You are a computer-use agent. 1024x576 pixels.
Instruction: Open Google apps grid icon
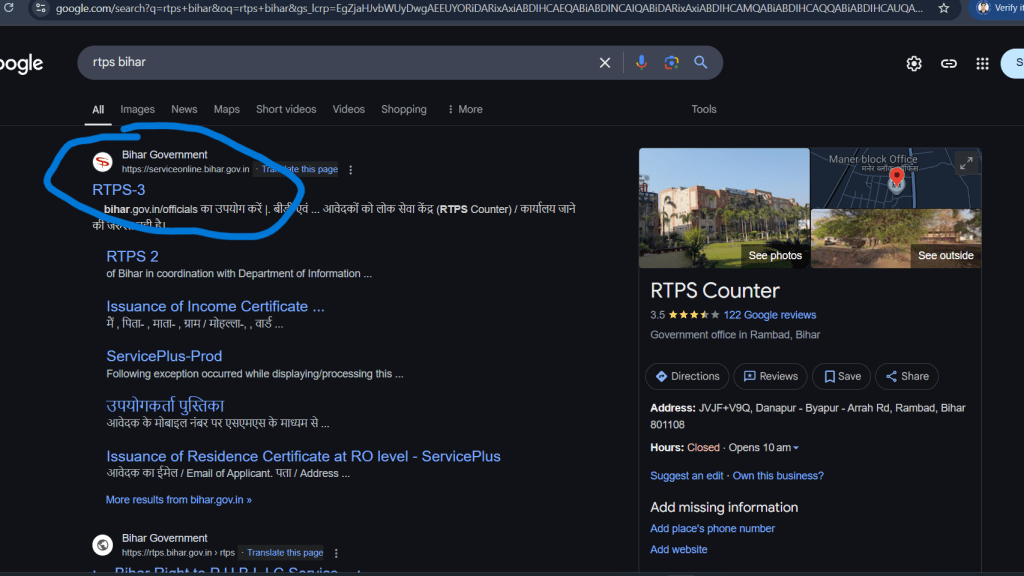coord(982,63)
